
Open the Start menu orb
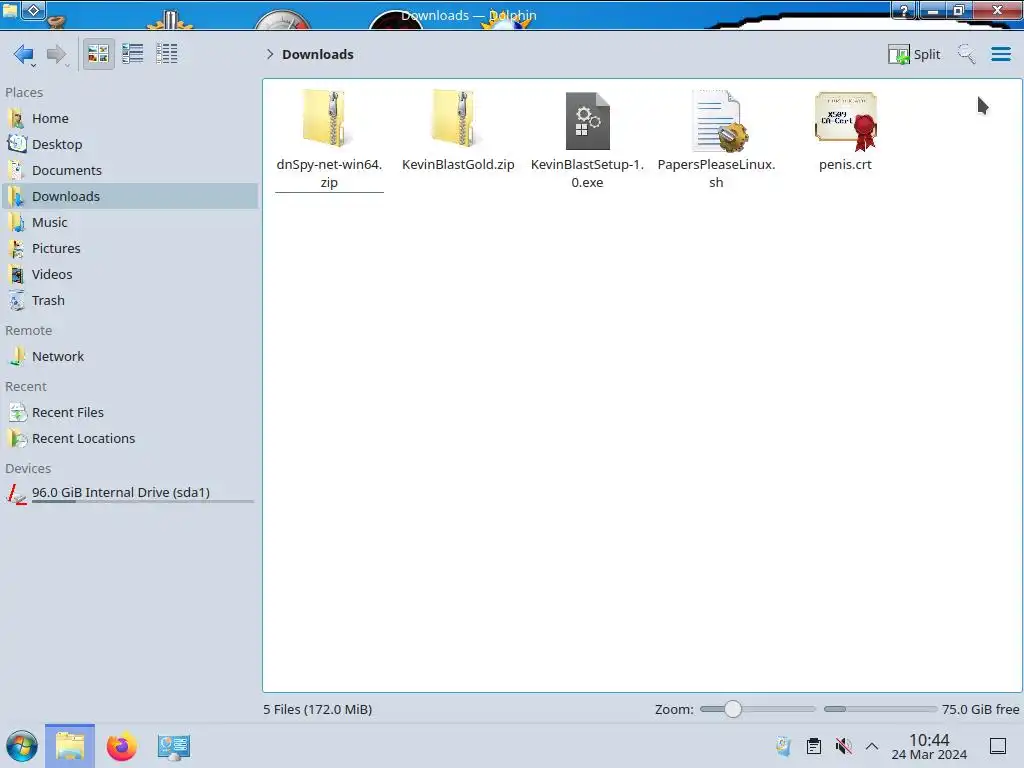pos(22,746)
